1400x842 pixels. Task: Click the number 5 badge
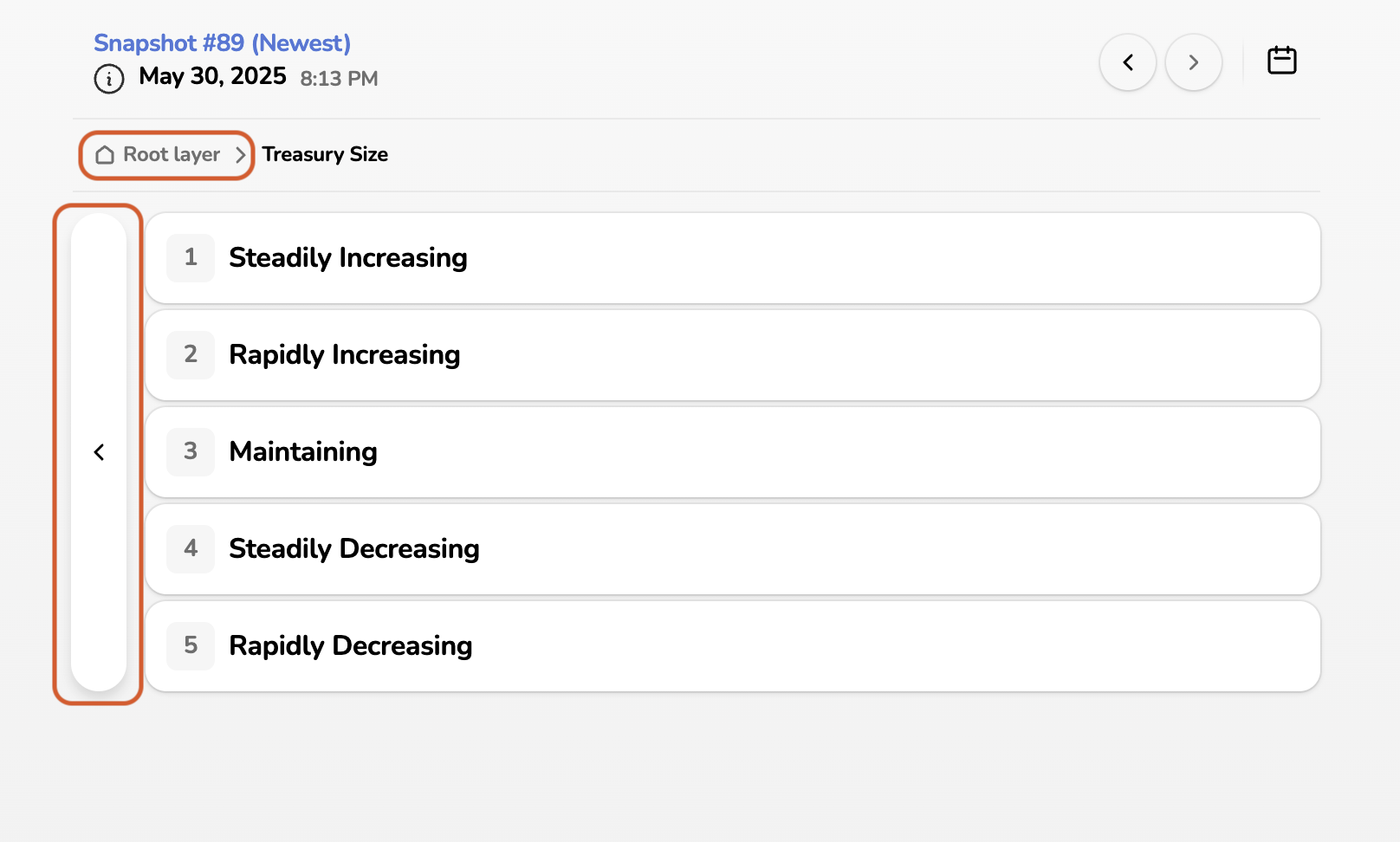tap(191, 646)
